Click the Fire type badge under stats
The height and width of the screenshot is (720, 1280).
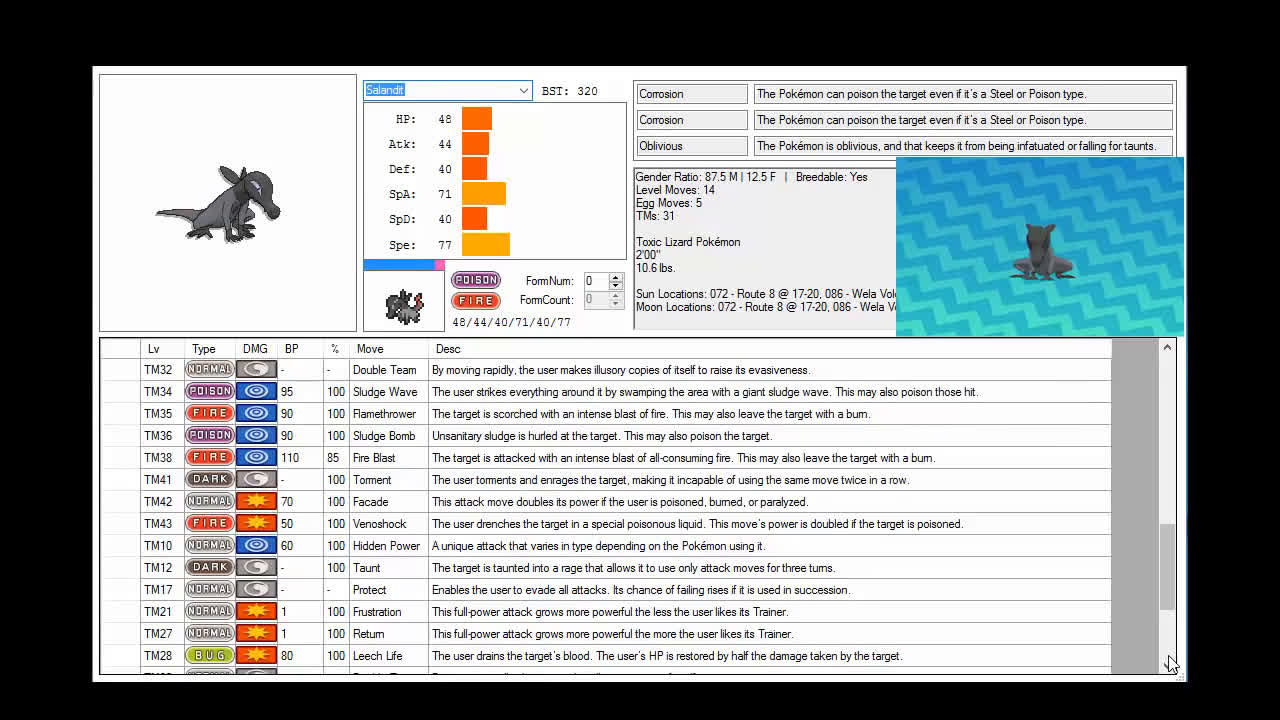tap(476, 301)
